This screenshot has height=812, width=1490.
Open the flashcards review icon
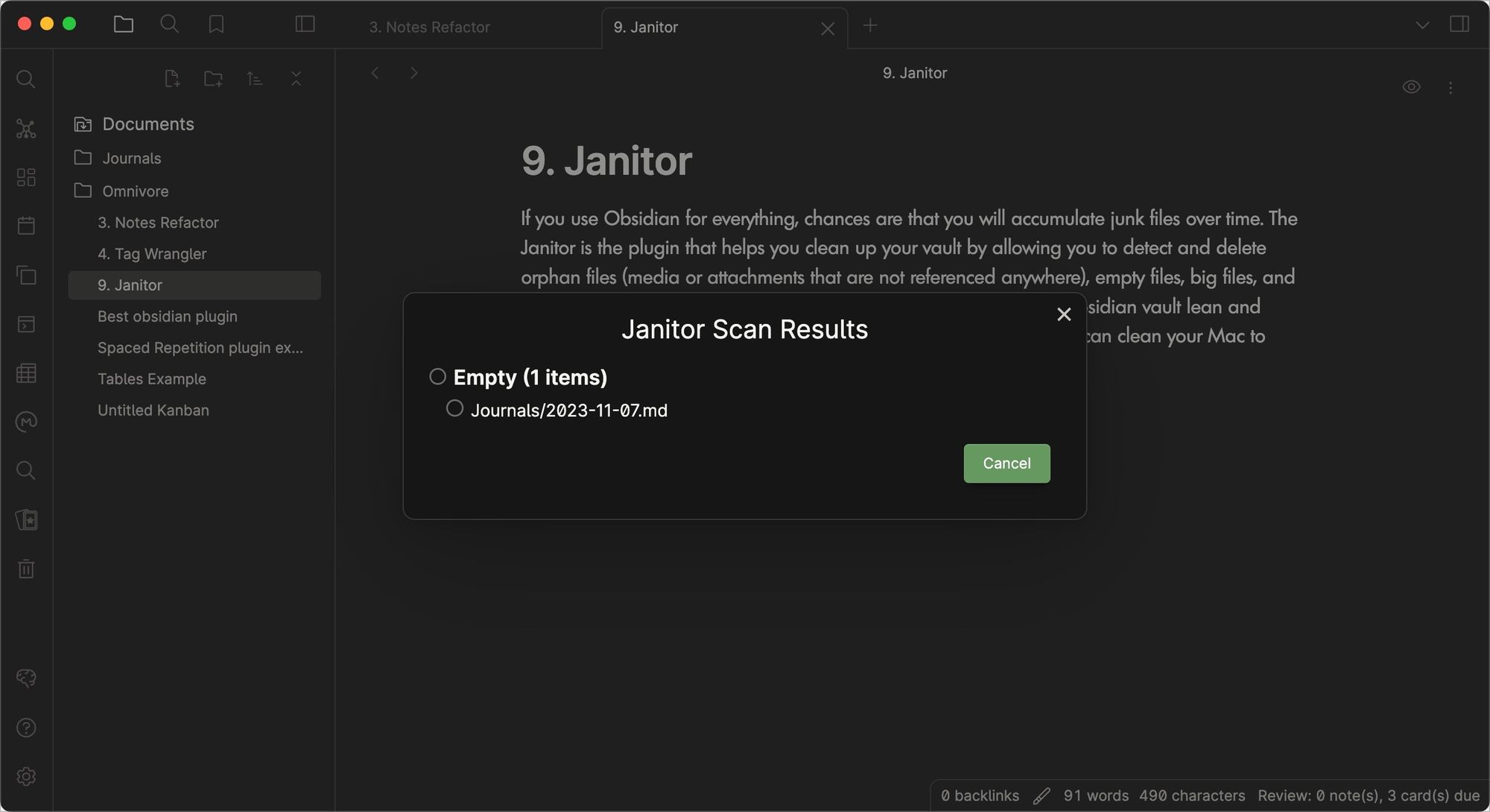(26, 520)
